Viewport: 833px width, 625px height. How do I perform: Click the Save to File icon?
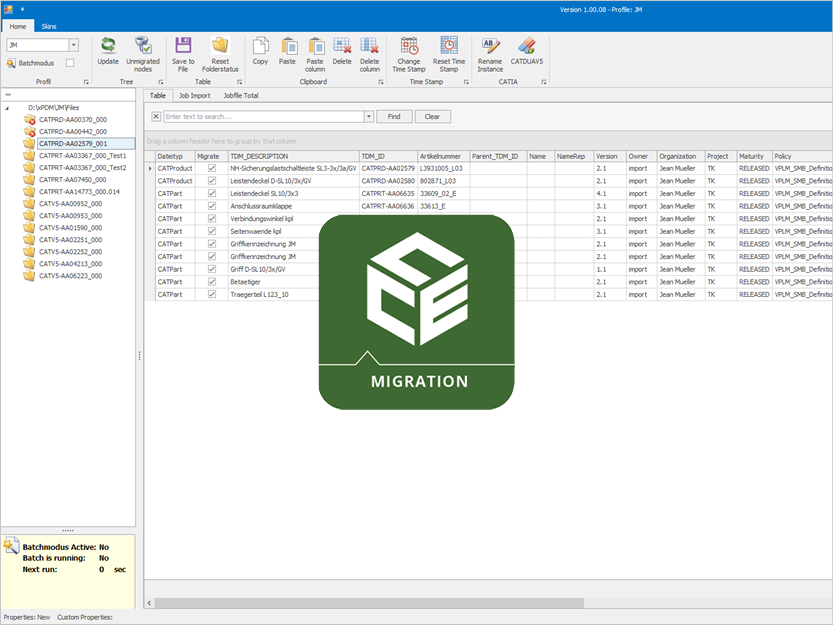[x=183, y=46]
